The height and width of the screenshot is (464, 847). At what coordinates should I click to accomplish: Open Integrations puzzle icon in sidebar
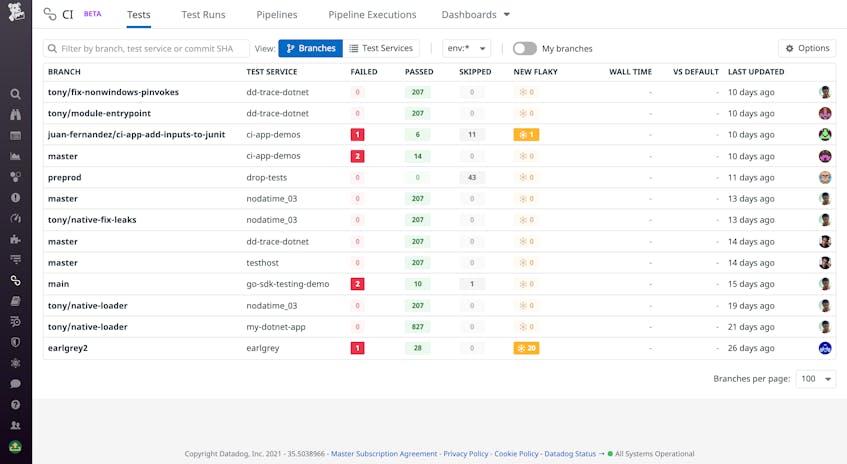coord(16,239)
